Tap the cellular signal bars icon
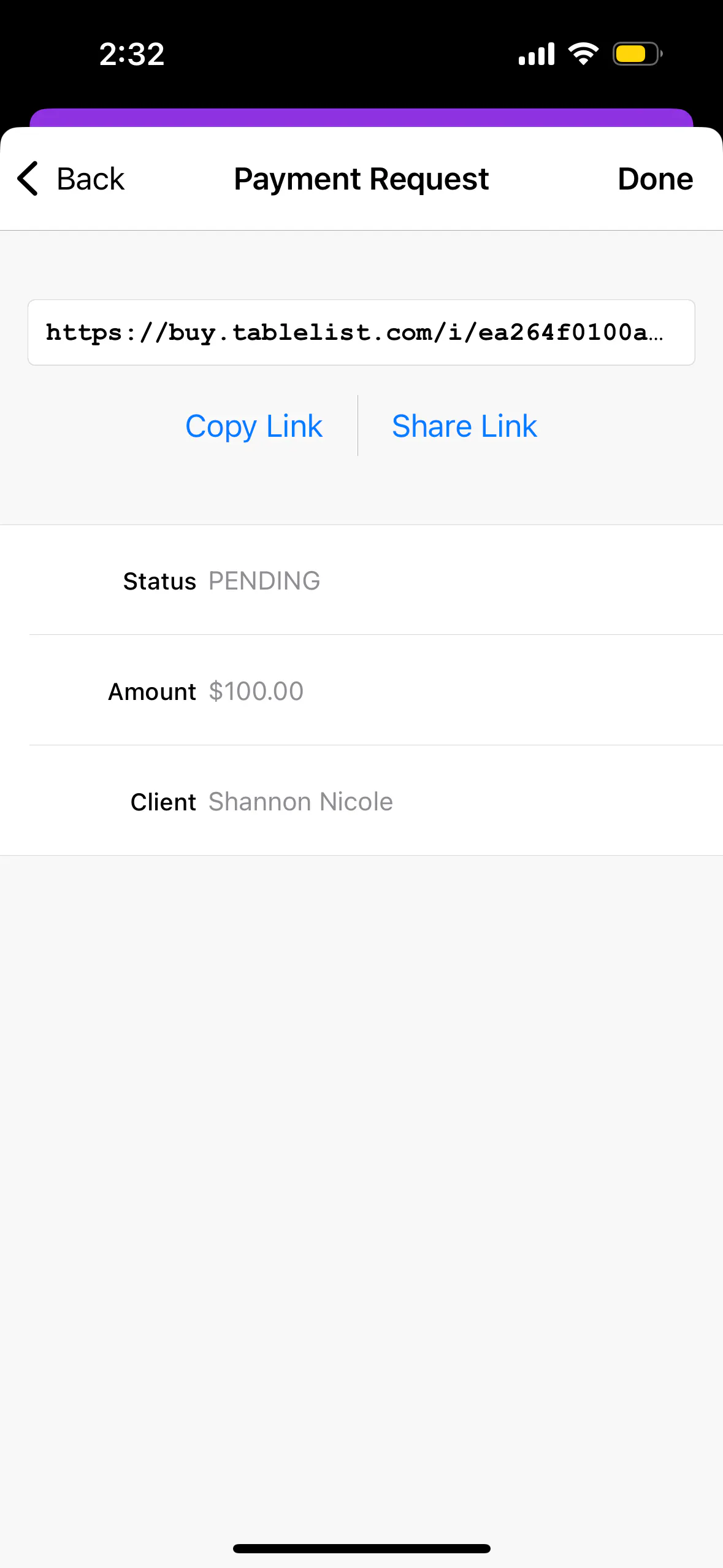Viewport: 723px width, 1568px height. coord(537,54)
